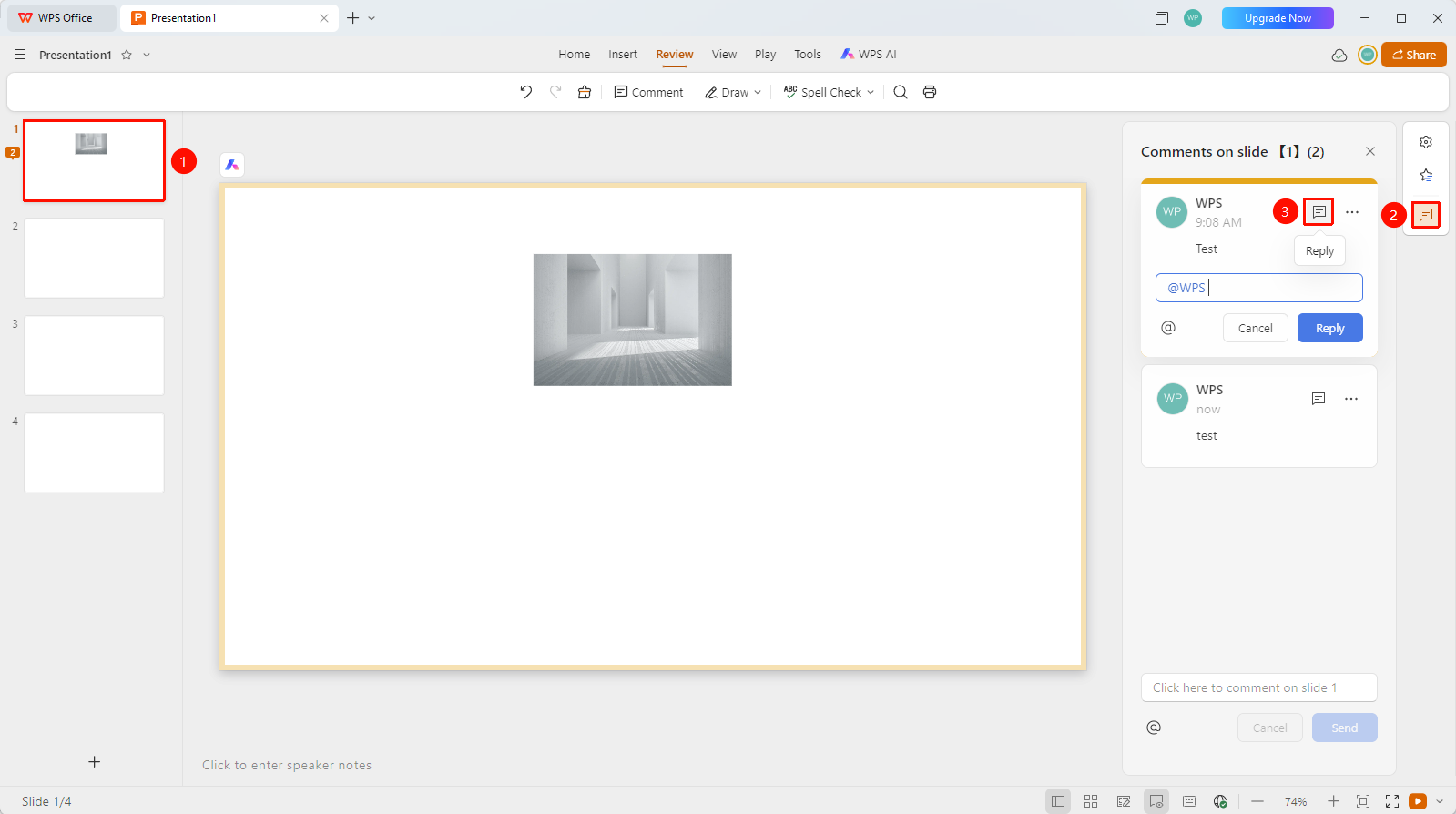Screen dimensions: 1456x814
Task: Click the zoom in plus button
Action: pyautogui.click(x=1333, y=801)
